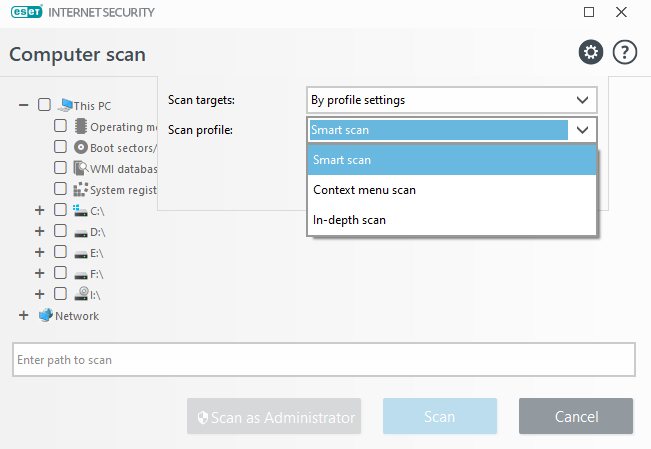Click the This PC computer icon
Screen dimensions: 651x449
[65, 105]
